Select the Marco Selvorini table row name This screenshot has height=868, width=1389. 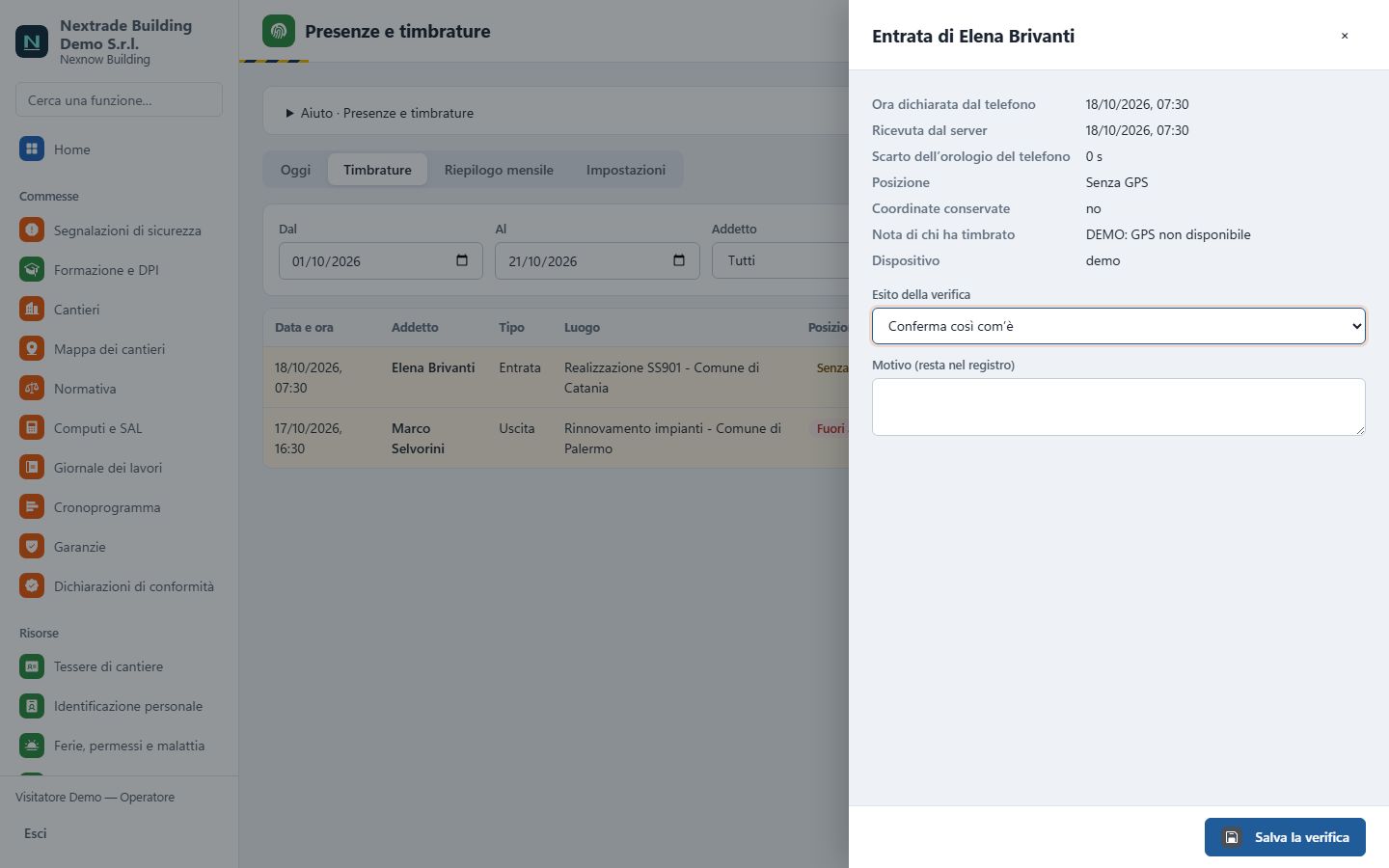click(419, 439)
